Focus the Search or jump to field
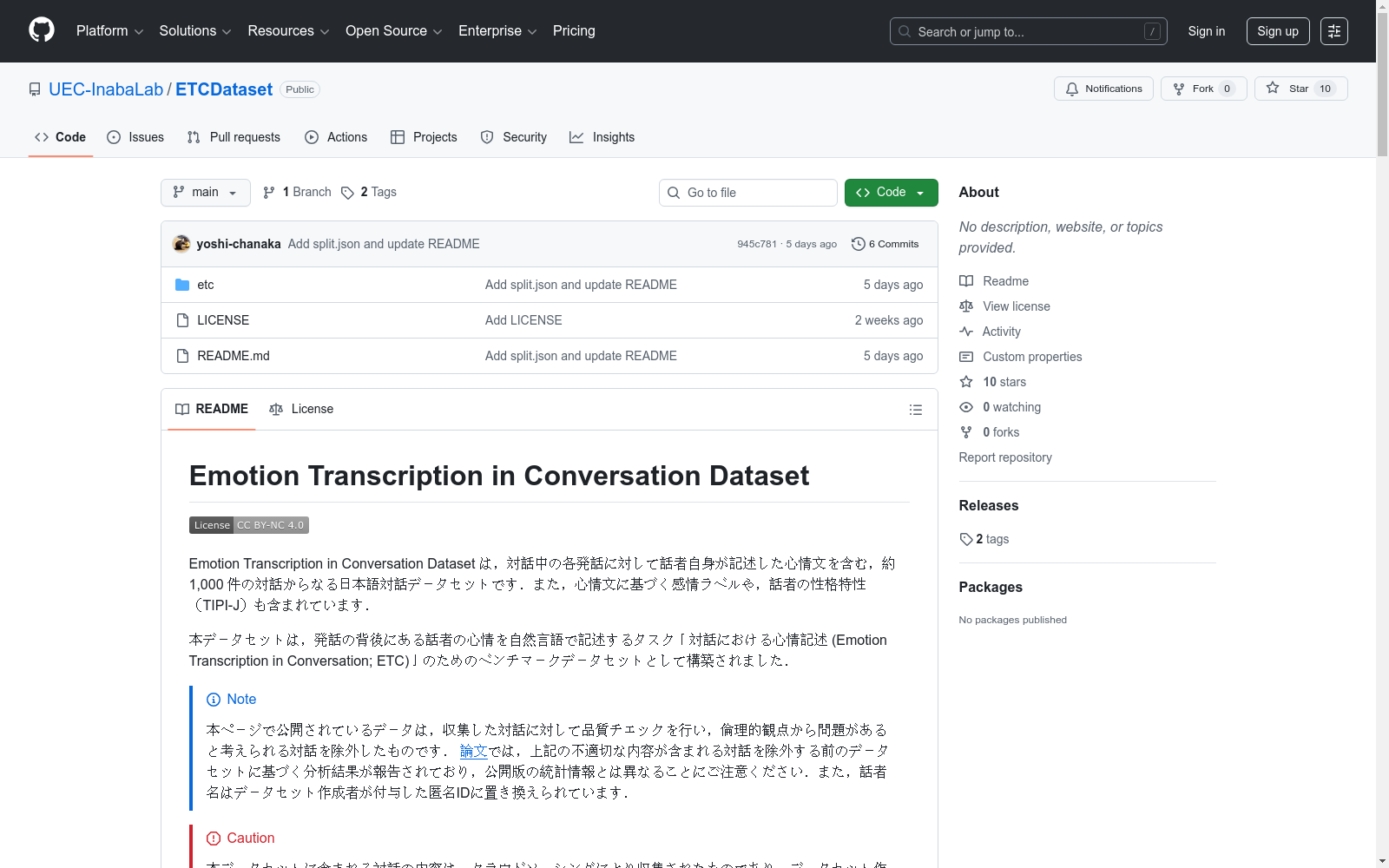Screen dimensions: 1389x868 click(1029, 31)
